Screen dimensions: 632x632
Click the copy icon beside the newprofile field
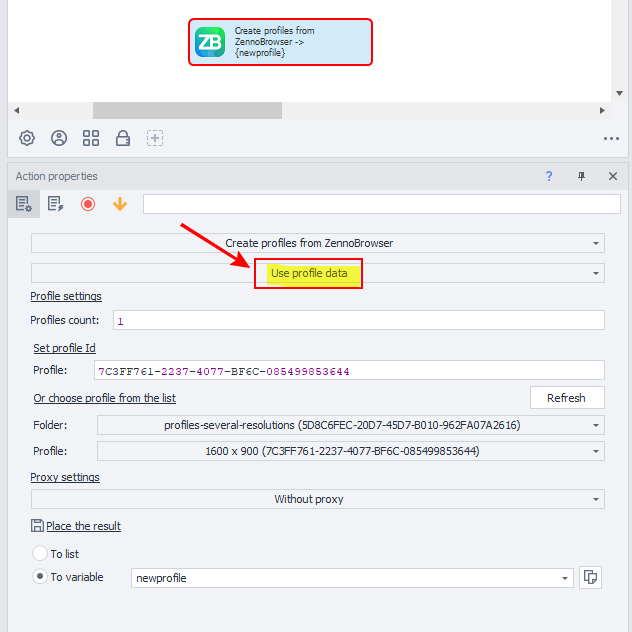[x=590, y=578]
